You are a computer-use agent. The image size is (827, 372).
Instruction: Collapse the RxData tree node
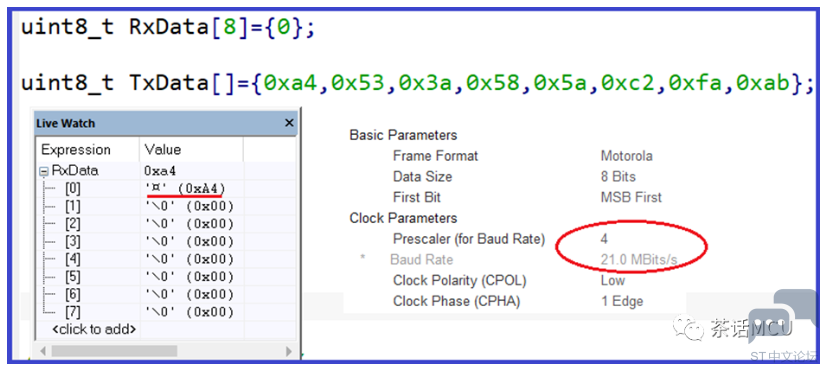[44, 171]
